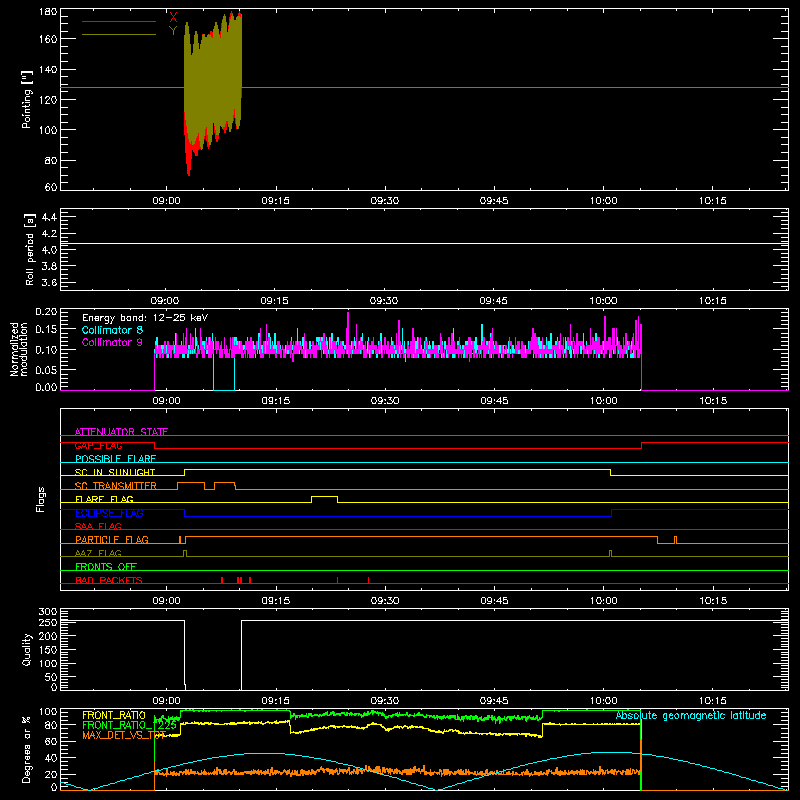The width and height of the screenshot is (800, 800).
Task: Click the green FRONT_RATIO_1225 legend label
Action: point(129,726)
